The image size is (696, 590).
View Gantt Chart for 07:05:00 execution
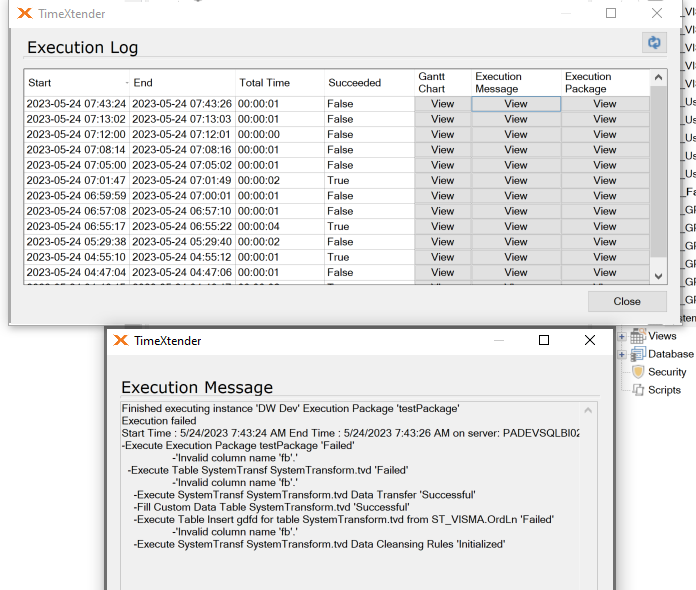pyautogui.click(x=443, y=165)
